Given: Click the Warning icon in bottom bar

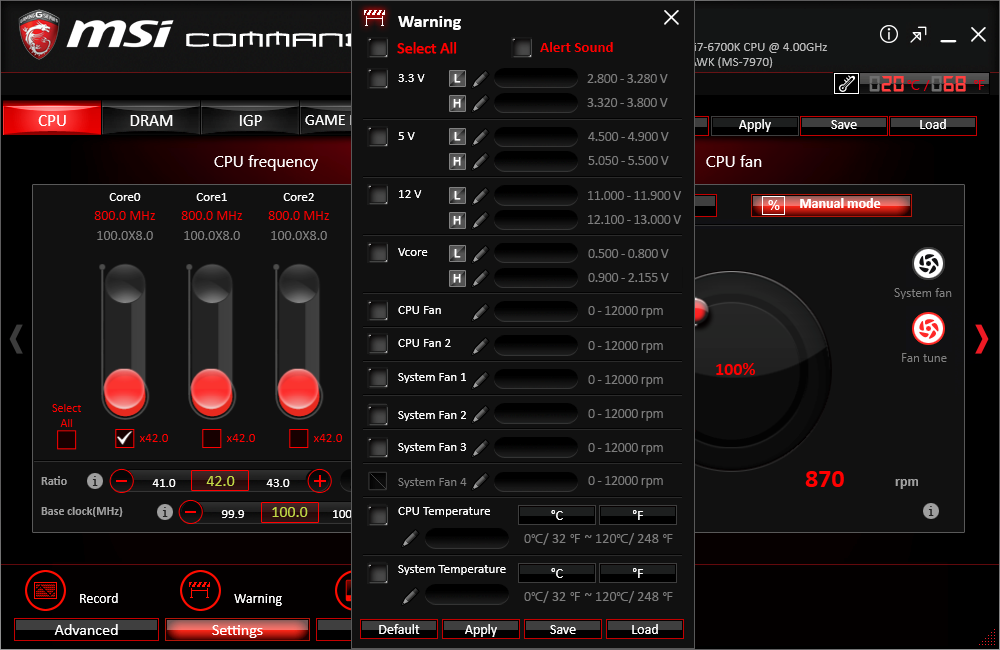Looking at the screenshot, I should [200, 591].
